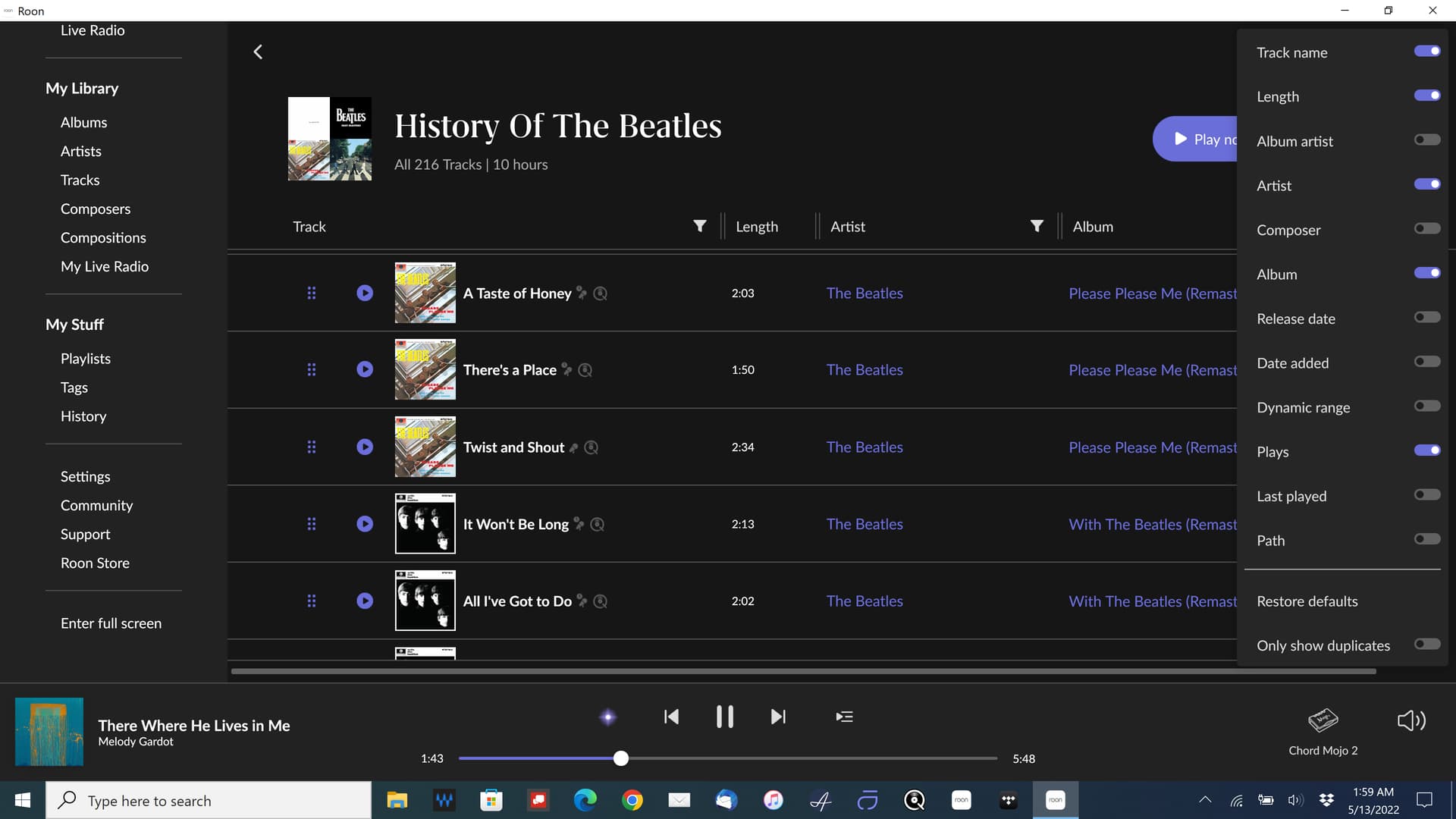1456x819 pixels.
Task: Enable the Release date column
Action: pos(1426,317)
